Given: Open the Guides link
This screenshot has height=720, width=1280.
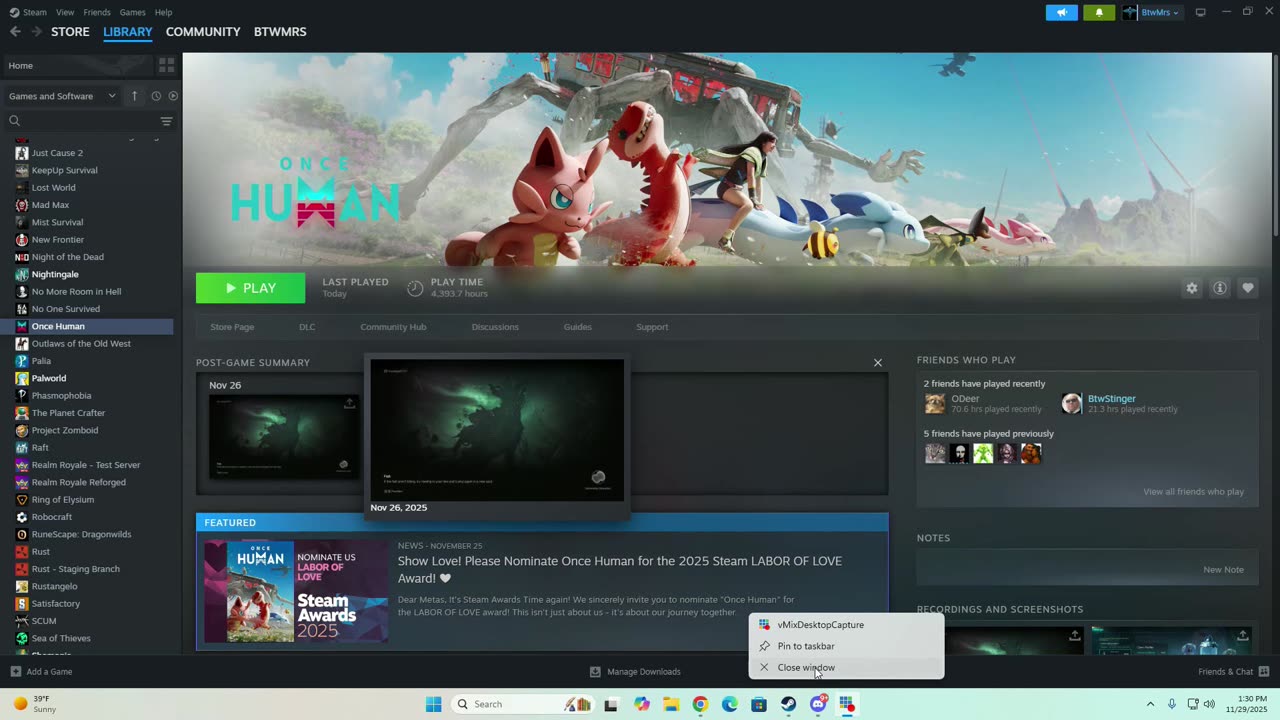Looking at the screenshot, I should (x=578, y=327).
